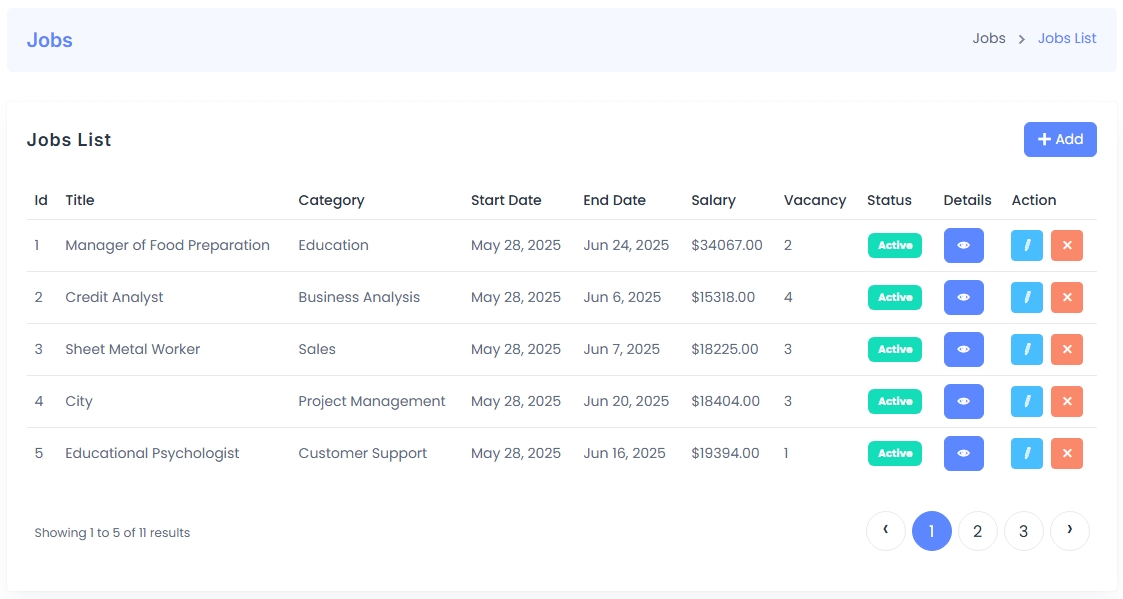View details of Manager of Food Preparation job

pos(963,245)
